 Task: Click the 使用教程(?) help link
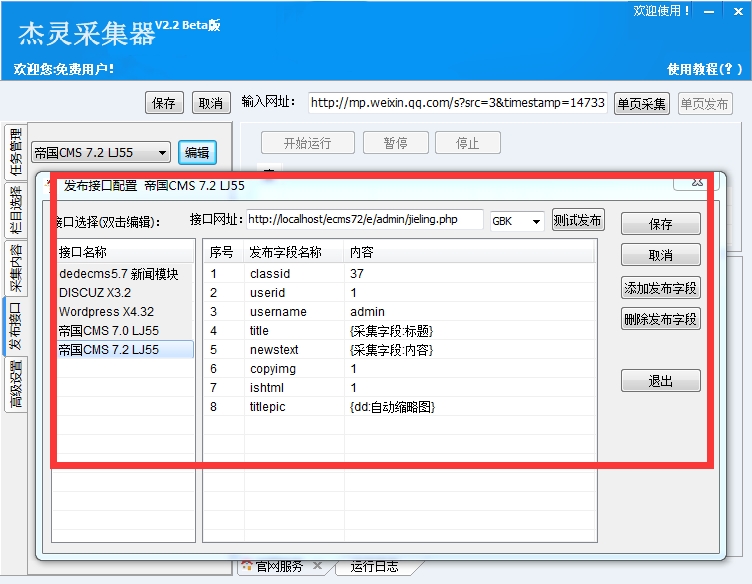tap(705, 69)
